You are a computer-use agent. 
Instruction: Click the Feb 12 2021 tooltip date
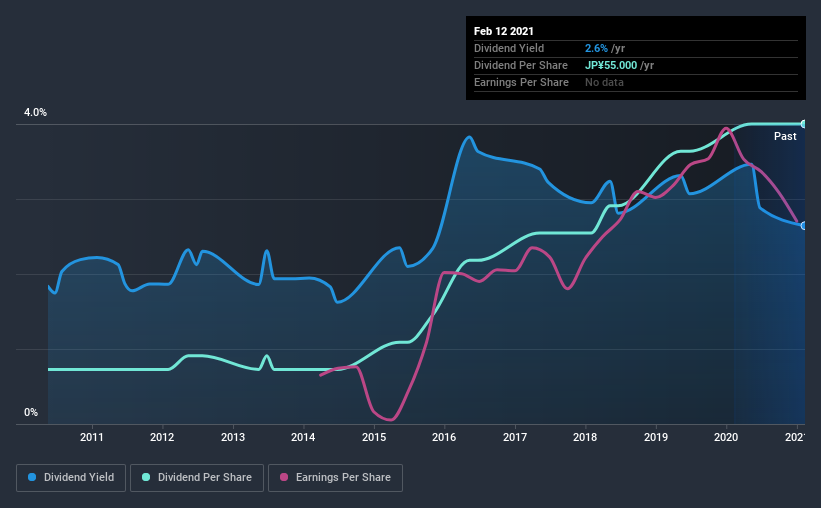click(504, 31)
